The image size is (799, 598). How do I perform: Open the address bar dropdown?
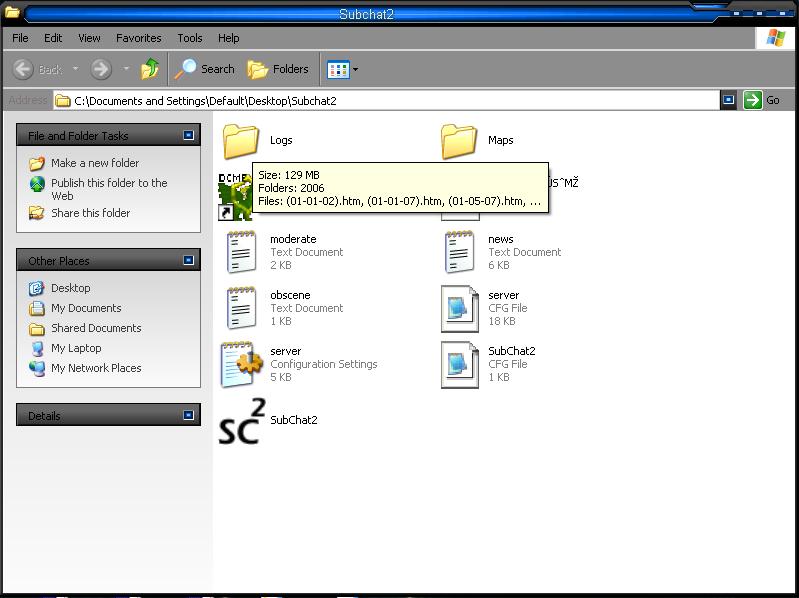729,100
